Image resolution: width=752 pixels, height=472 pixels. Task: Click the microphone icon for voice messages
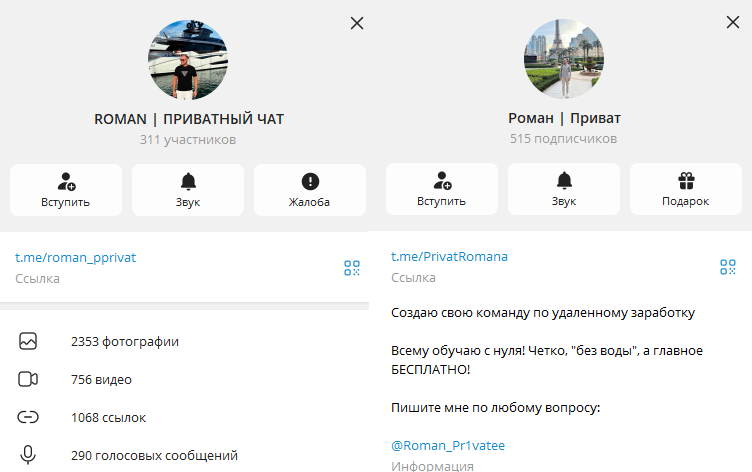pyautogui.click(x=28, y=455)
